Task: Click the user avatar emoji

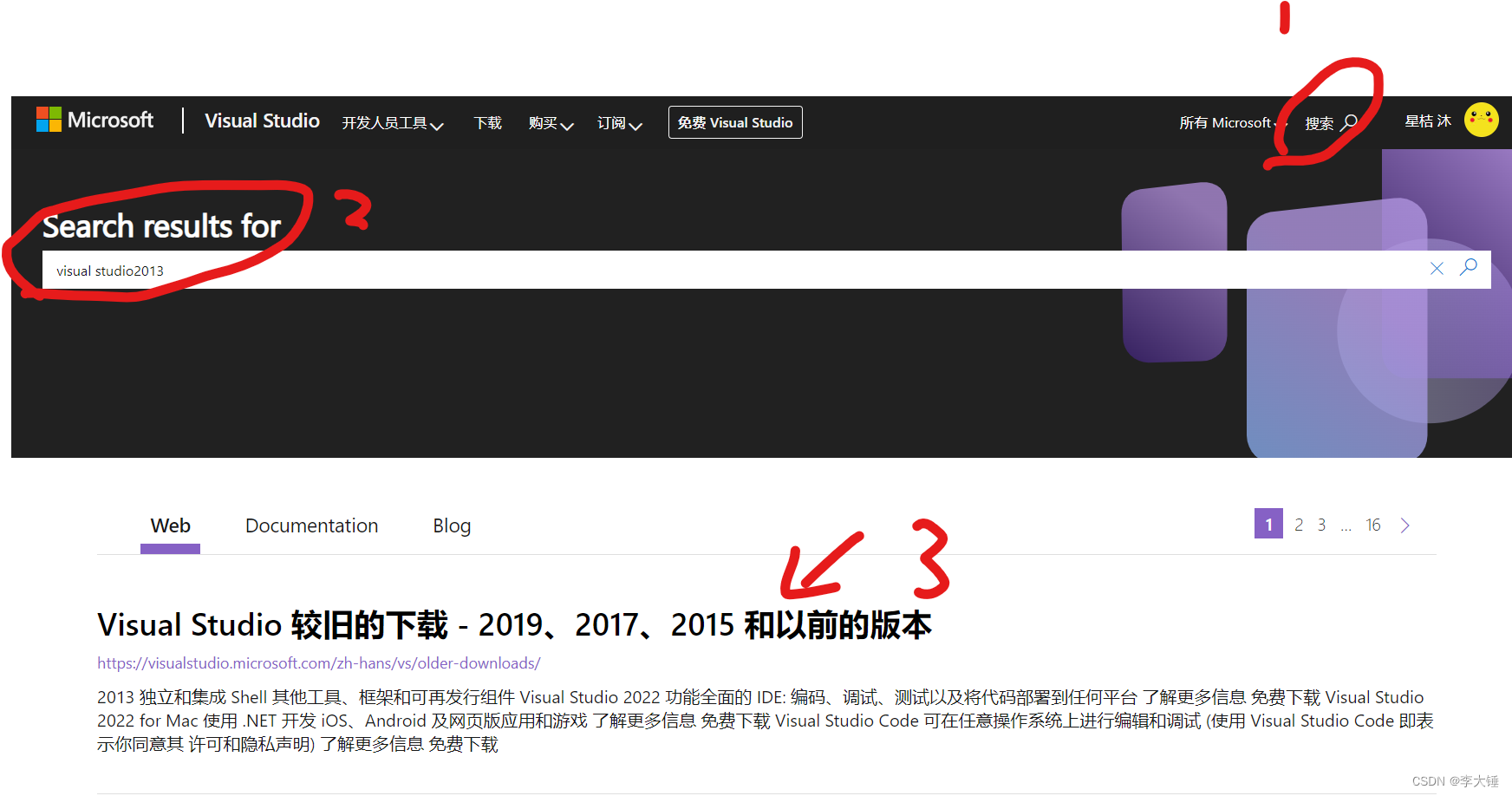Action: [1482, 120]
